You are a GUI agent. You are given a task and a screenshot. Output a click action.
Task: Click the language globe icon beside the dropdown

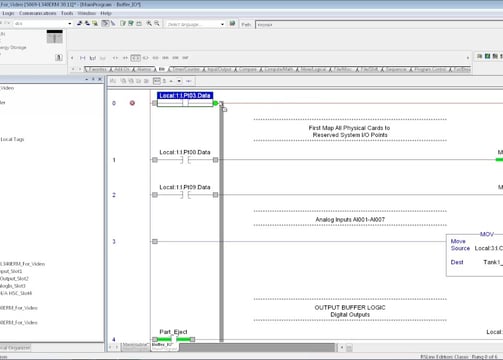coord(232,24)
